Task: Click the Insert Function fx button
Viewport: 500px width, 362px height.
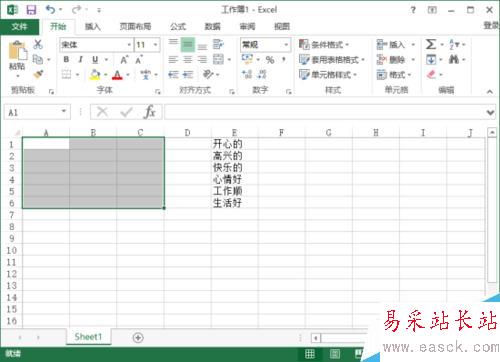Action: point(150,112)
